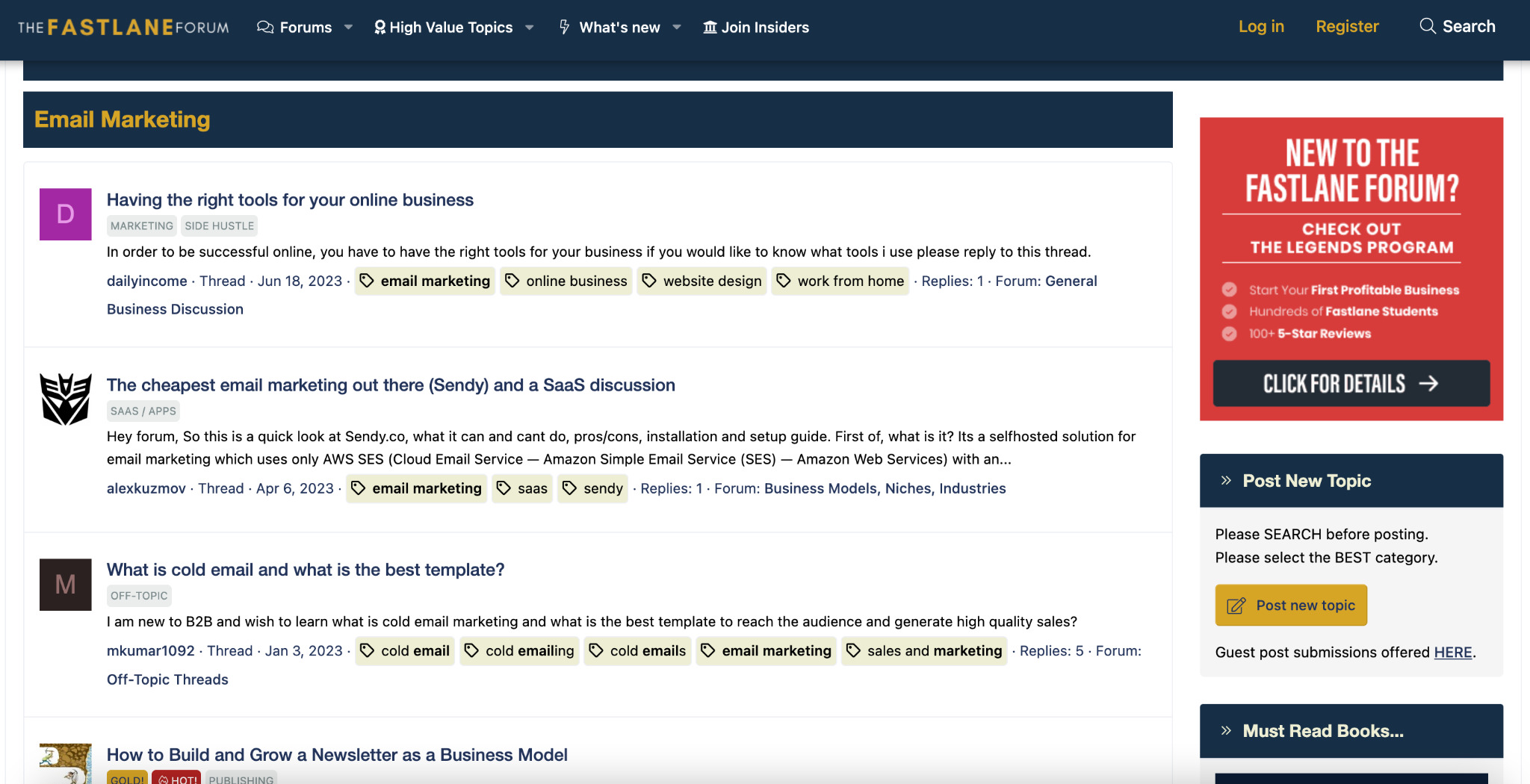
Task: Open the Sendy cheapest email marketing thread
Action: coord(391,385)
